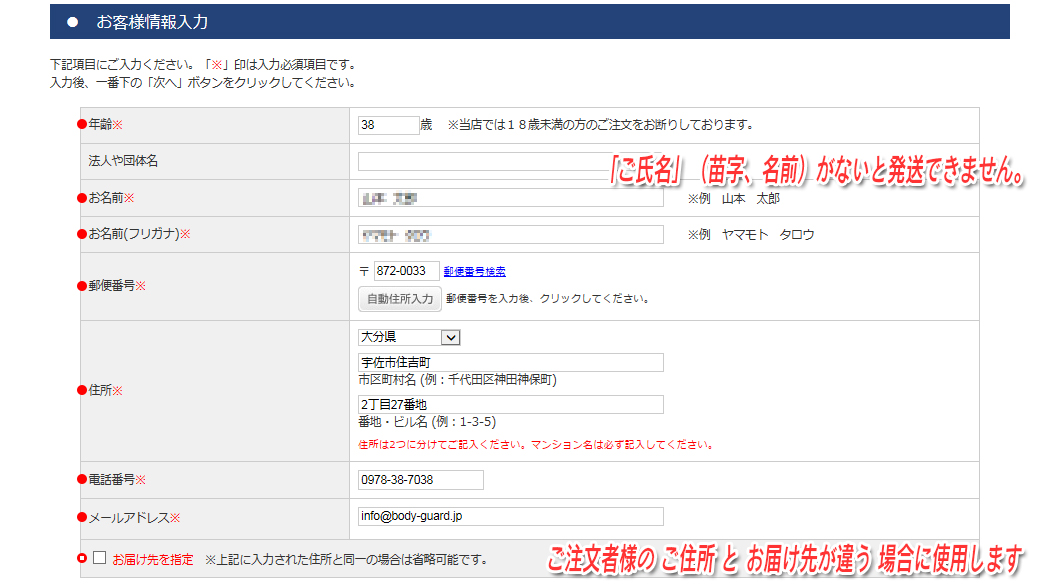Click the 郵便番号を入力後、クリックしてください hint

548,299
